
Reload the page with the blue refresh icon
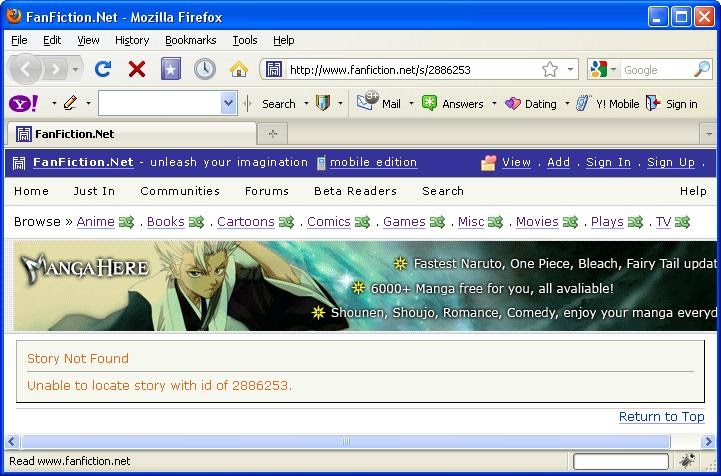tap(103, 69)
